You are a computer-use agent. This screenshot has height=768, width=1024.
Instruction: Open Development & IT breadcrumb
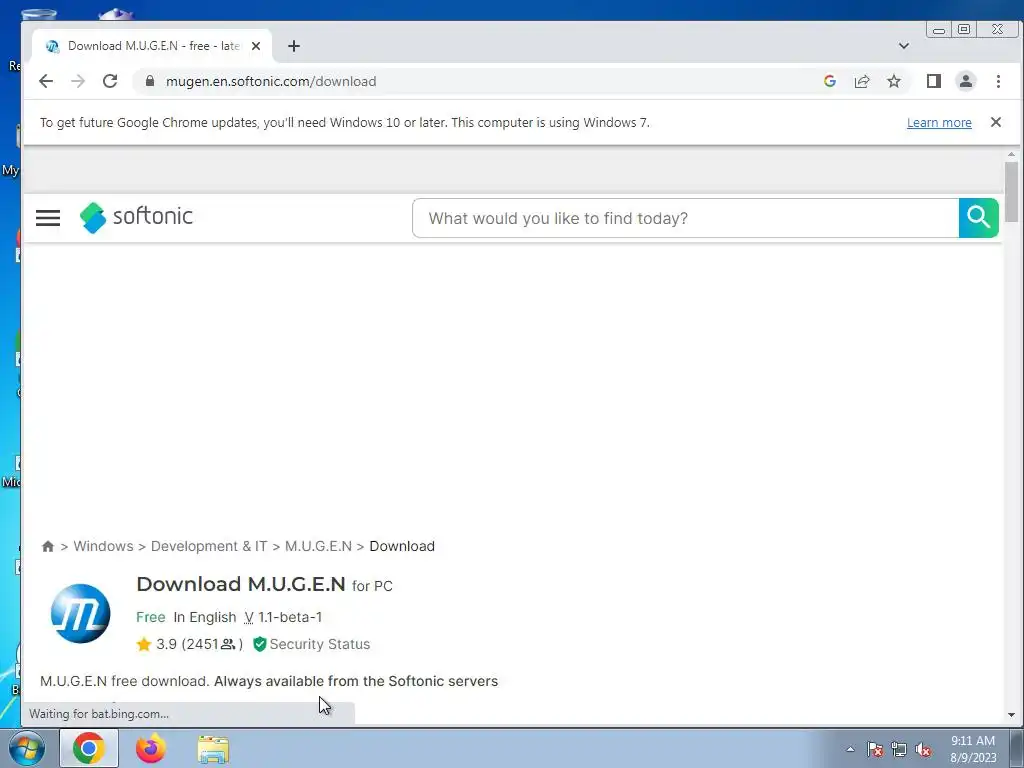pyautogui.click(x=209, y=546)
